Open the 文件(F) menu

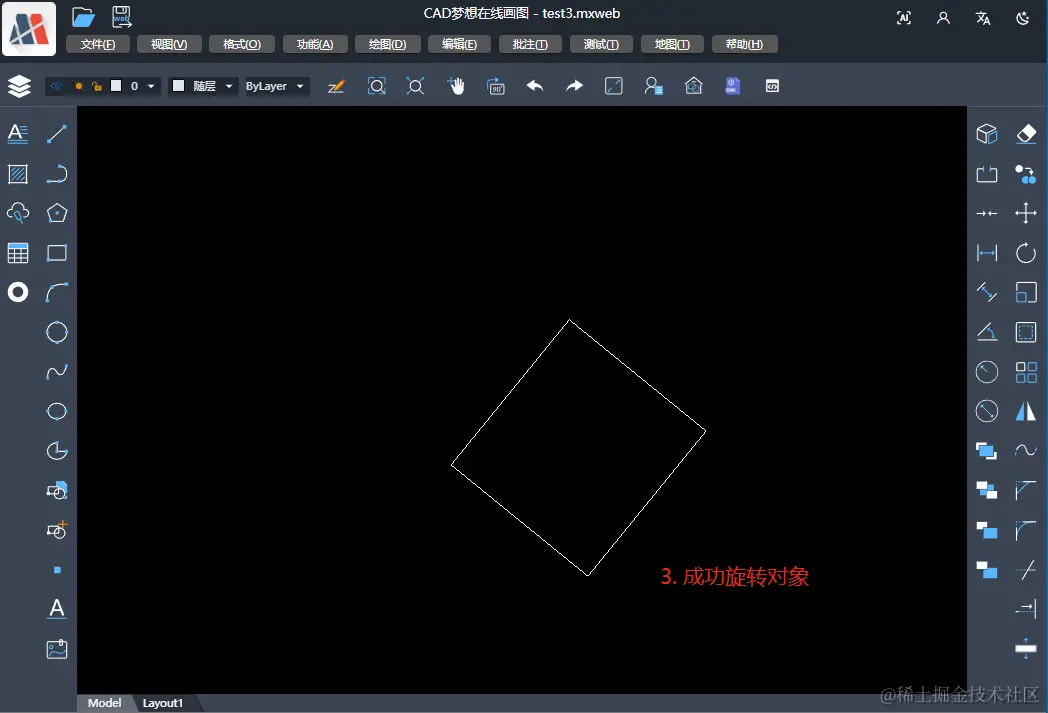coord(98,44)
